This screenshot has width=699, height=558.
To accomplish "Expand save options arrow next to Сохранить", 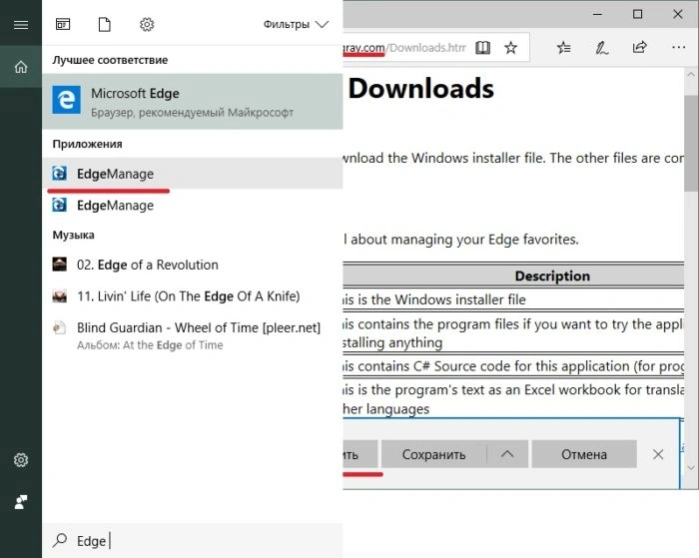I will click(507, 454).
